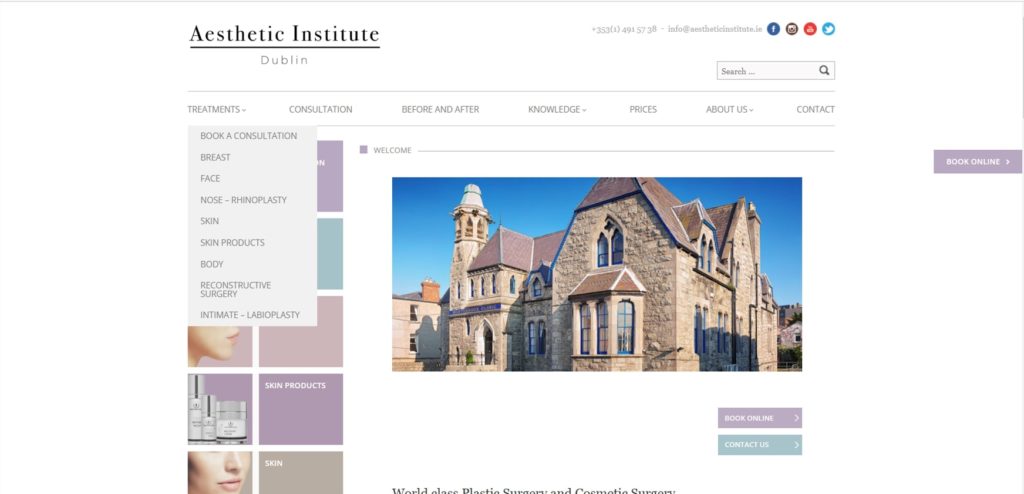Image resolution: width=1024 pixels, height=494 pixels.
Task: Select Intimate – Labioplasty menu entry
Action: [x=250, y=315]
